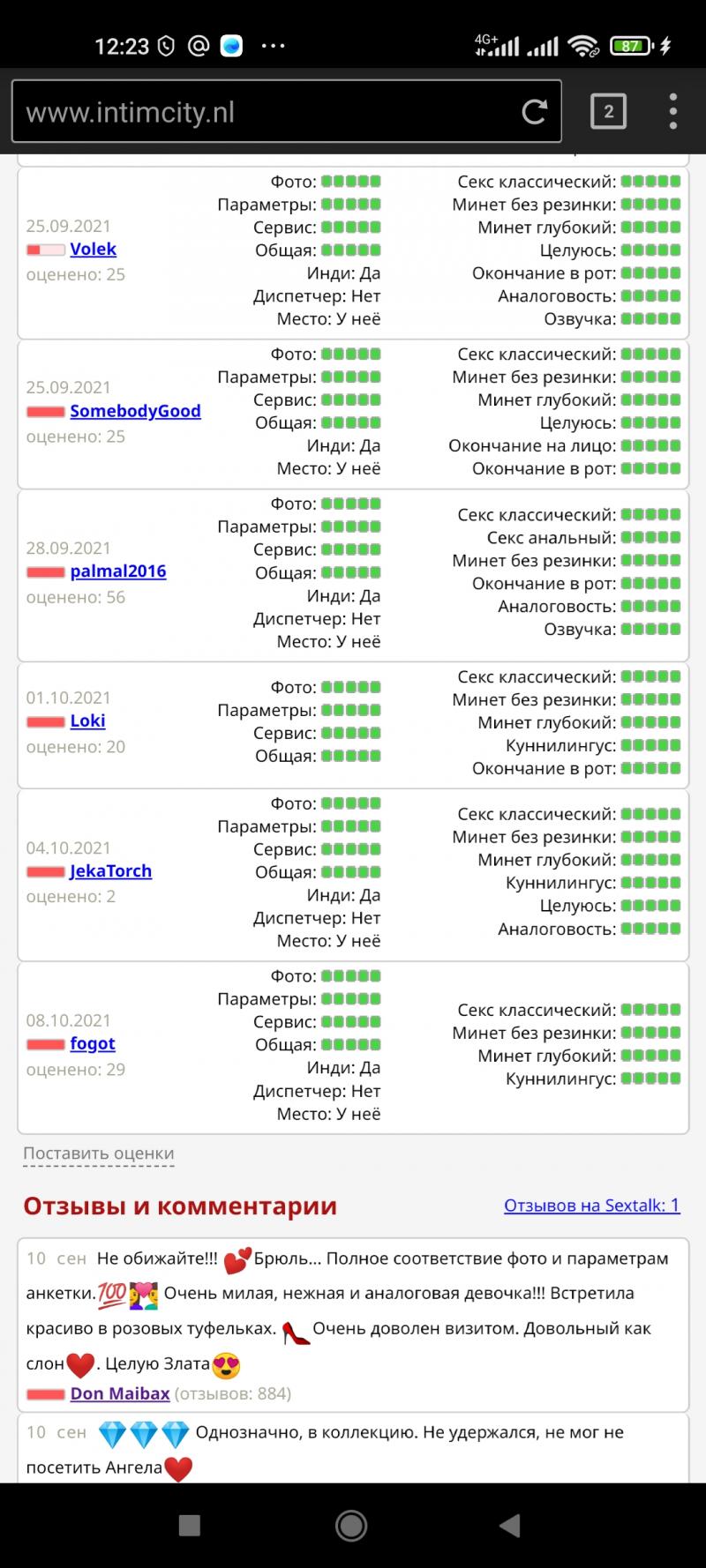Open the JekaTorch user profile link
Viewport: 706px width, 1568px height.
[x=111, y=871]
